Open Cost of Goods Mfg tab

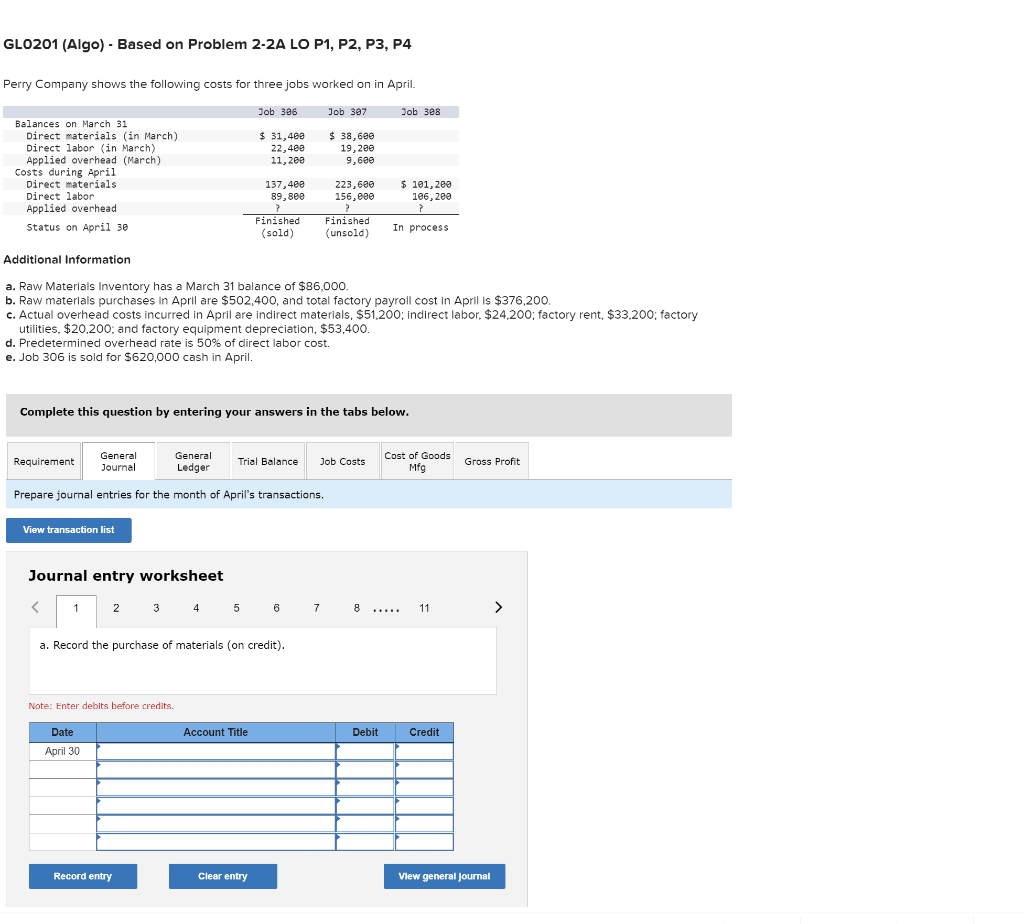(417, 461)
